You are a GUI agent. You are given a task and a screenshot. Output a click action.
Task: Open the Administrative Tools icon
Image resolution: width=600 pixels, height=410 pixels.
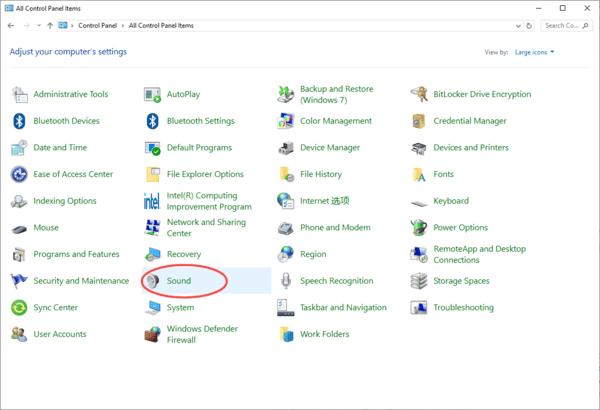point(19,95)
